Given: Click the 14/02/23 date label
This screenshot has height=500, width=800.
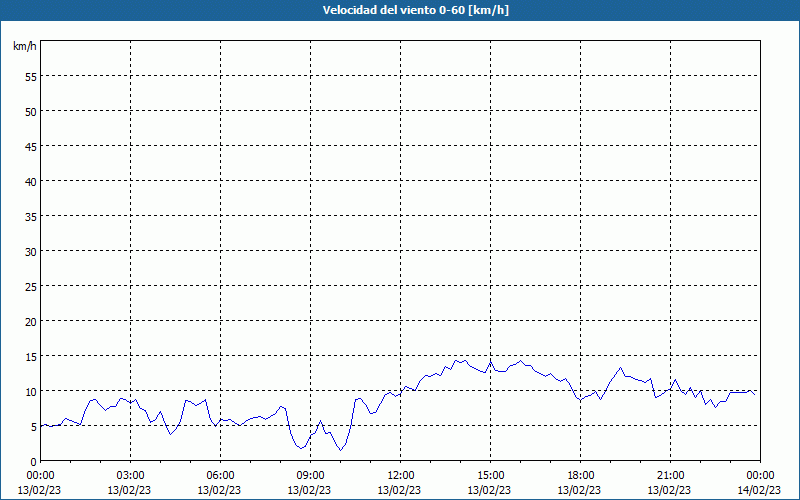Looking at the screenshot, I should pos(760,490).
